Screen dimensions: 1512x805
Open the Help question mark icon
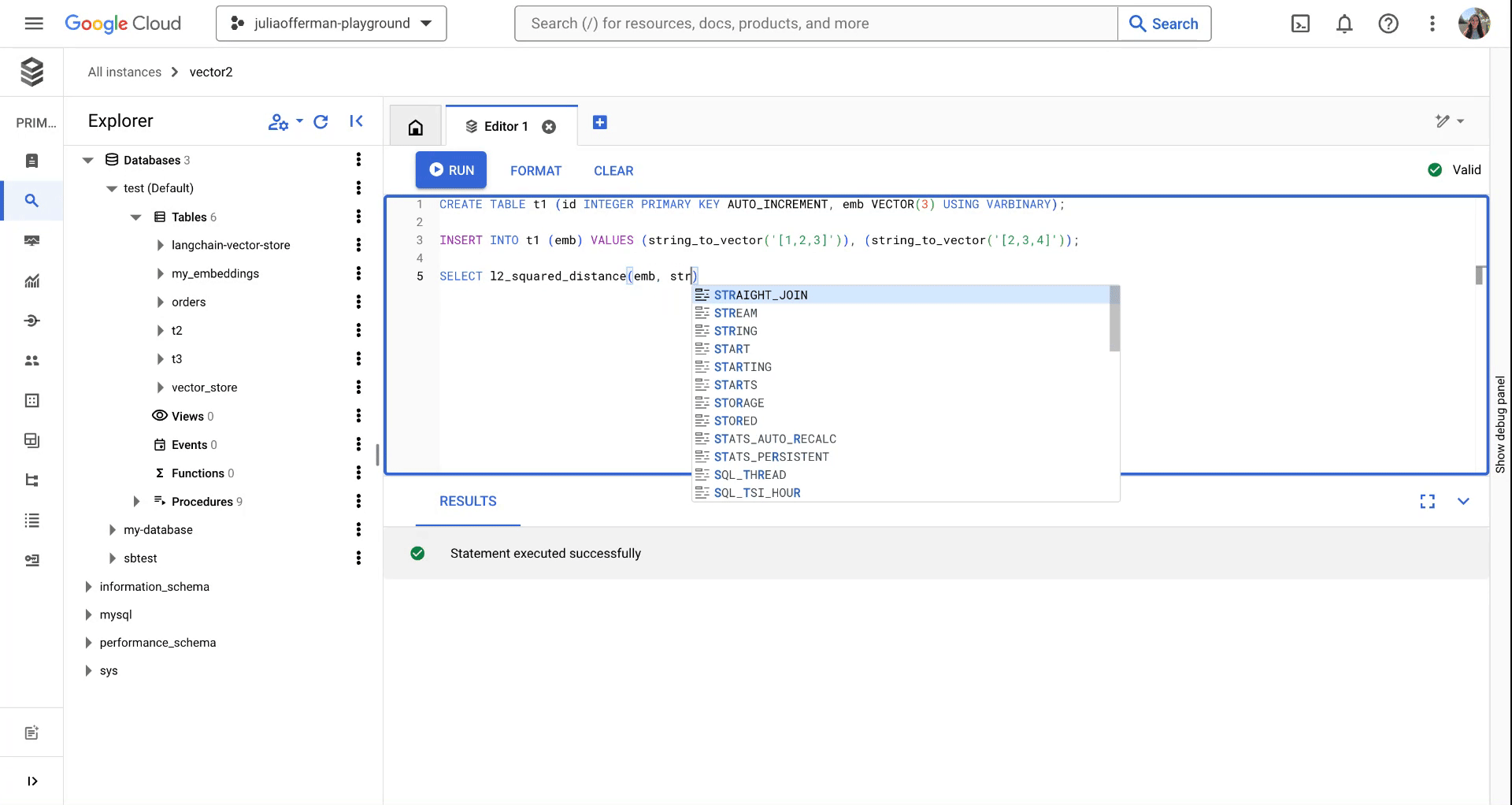click(1388, 24)
